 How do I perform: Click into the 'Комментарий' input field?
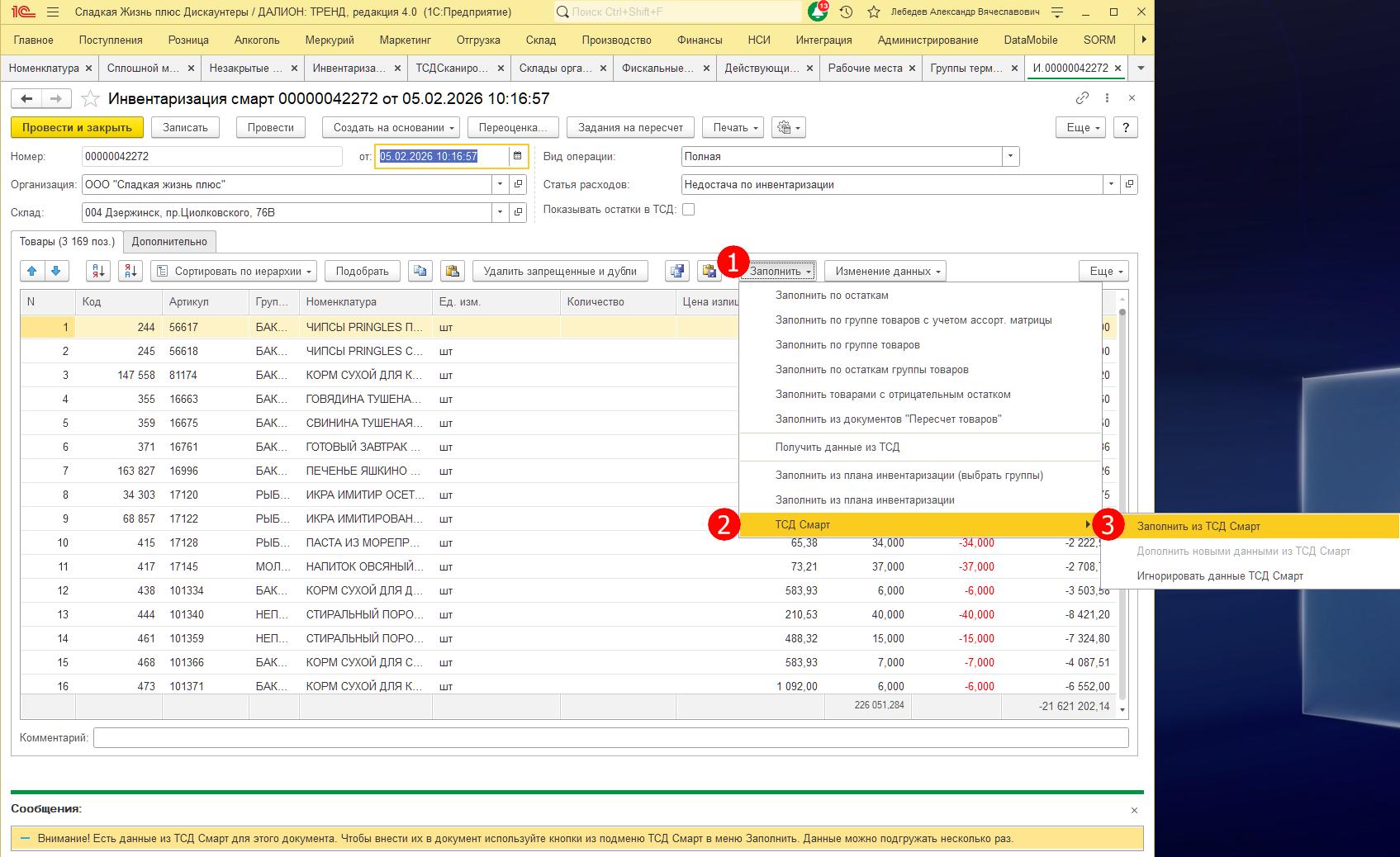[x=610, y=738]
